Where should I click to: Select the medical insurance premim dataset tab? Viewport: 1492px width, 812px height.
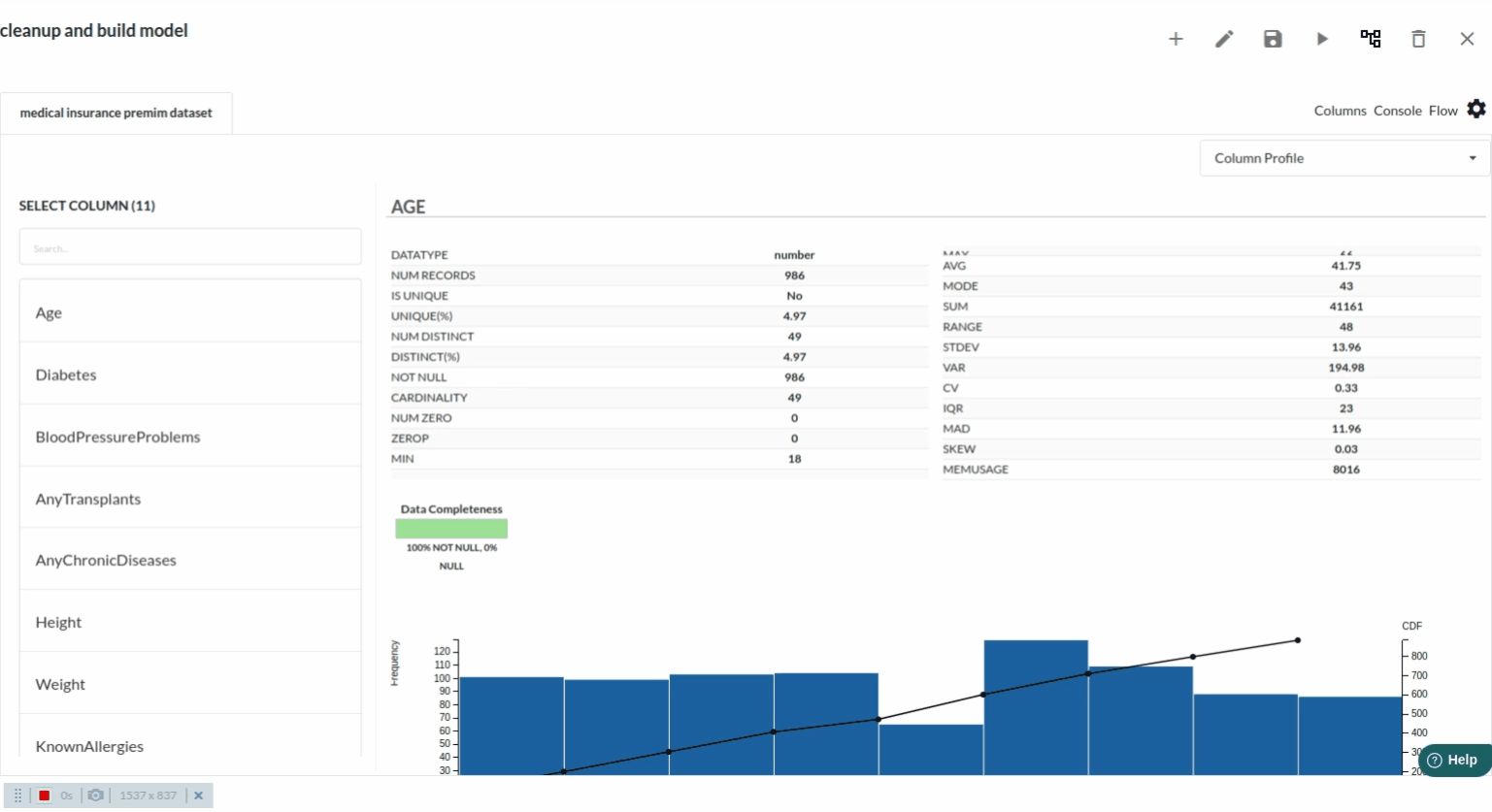pos(116,113)
